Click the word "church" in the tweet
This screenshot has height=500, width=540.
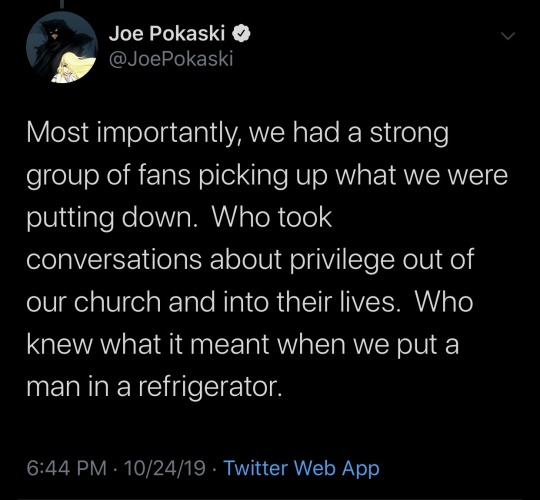(x=118, y=302)
